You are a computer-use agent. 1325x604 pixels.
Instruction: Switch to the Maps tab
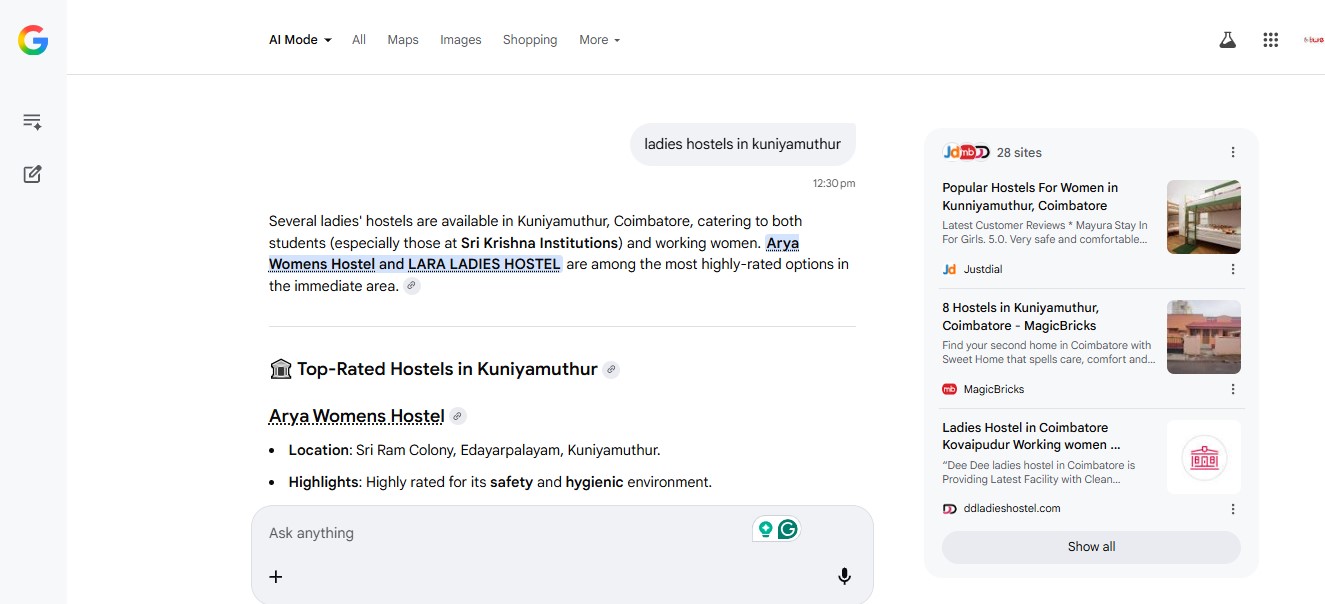pyautogui.click(x=403, y=40)
